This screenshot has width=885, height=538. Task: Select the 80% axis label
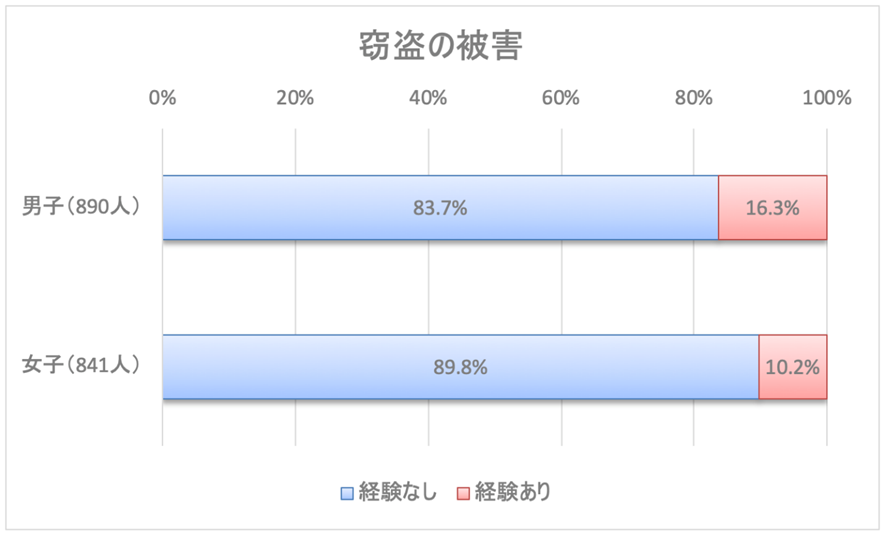pyautogui.click(x=694, y=98)
